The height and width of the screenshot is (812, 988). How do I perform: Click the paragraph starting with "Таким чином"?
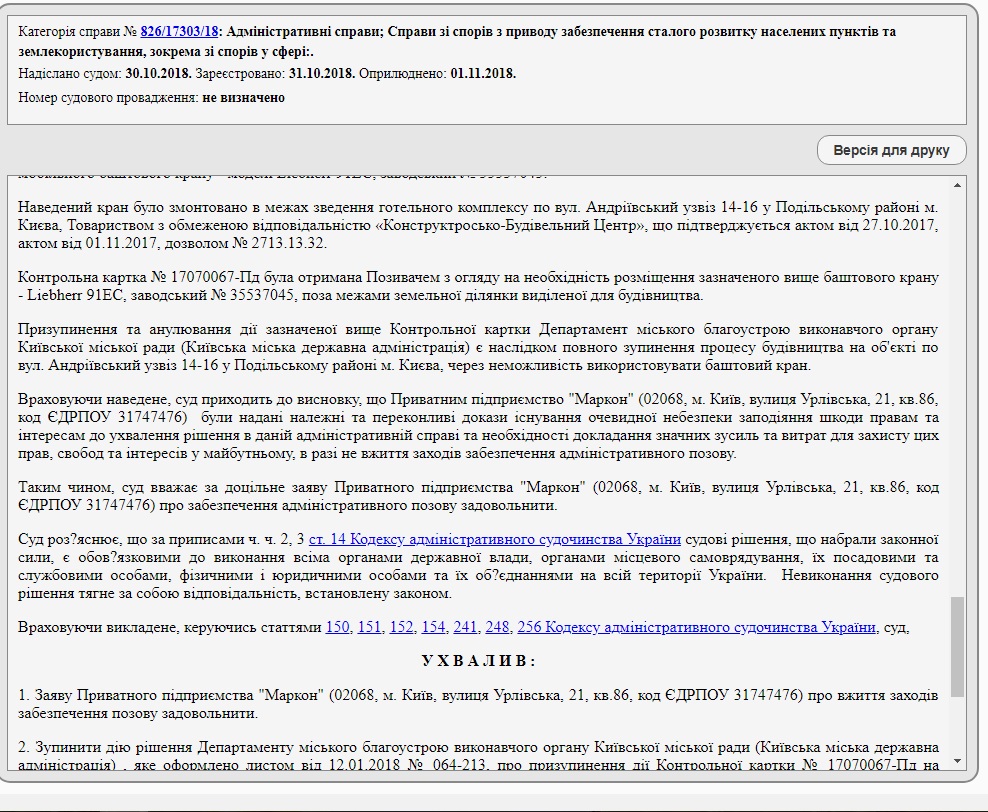pos(478,496)
